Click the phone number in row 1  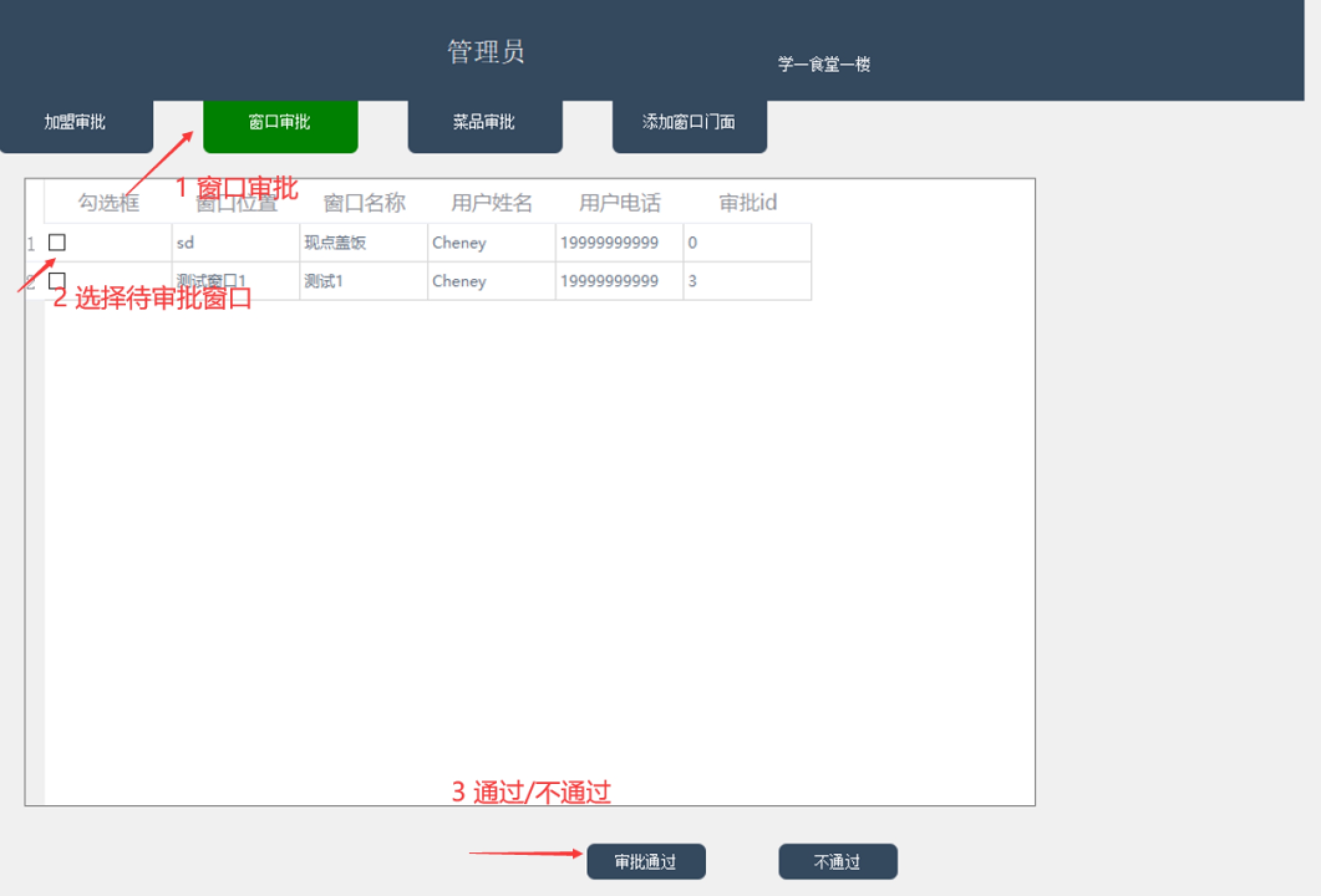[609, 243]
